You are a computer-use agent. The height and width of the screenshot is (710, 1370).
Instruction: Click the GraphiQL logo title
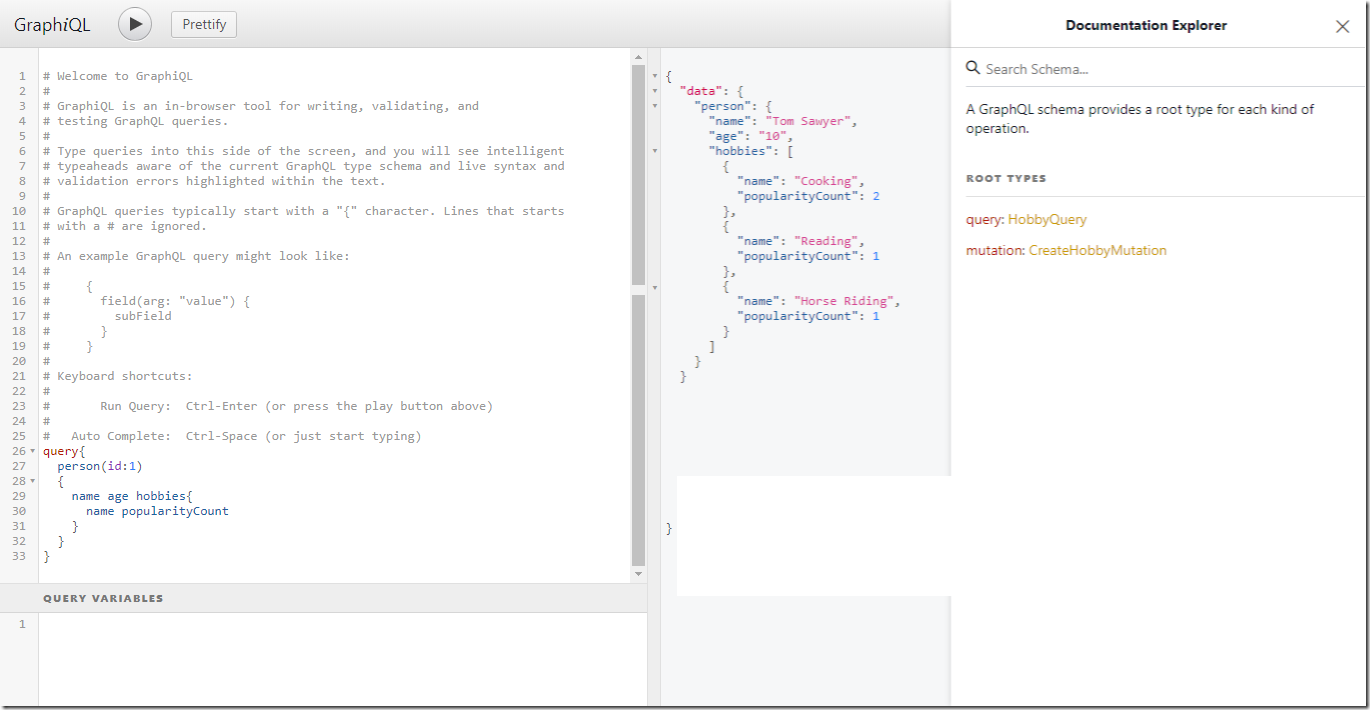pyautogui.click(x=52, y=25)
